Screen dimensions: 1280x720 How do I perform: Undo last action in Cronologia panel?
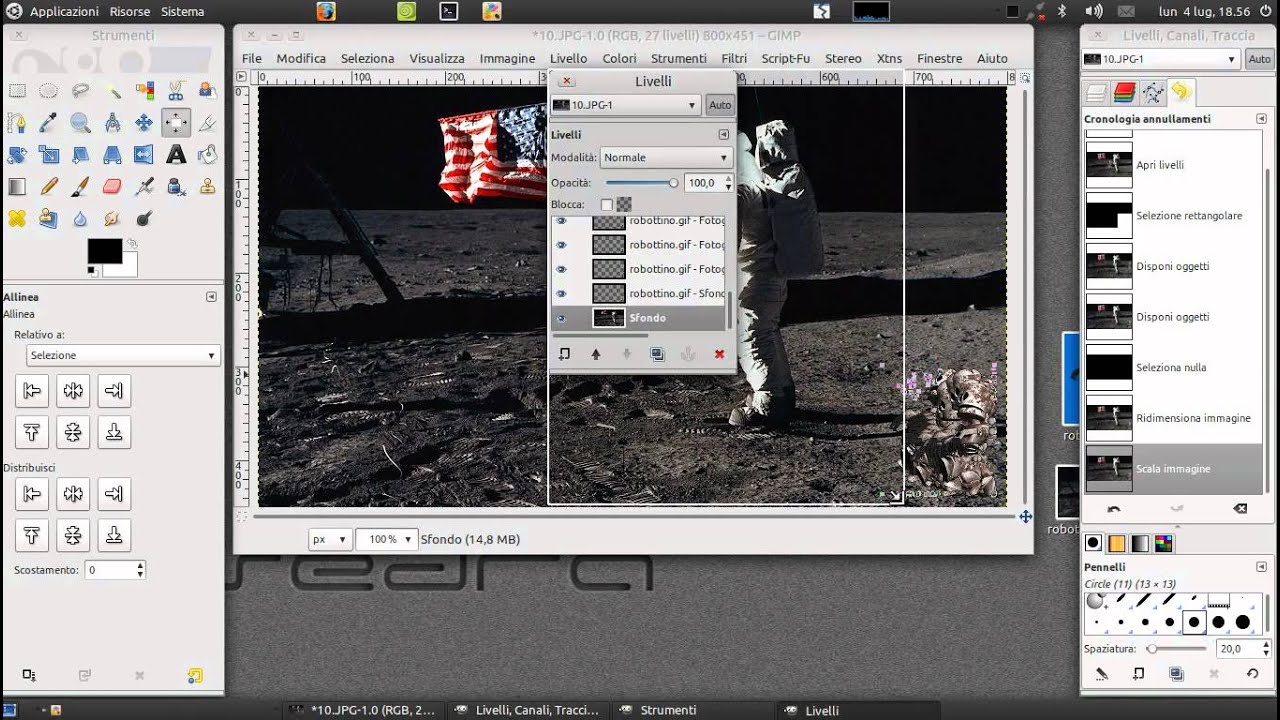(1114, 509)
